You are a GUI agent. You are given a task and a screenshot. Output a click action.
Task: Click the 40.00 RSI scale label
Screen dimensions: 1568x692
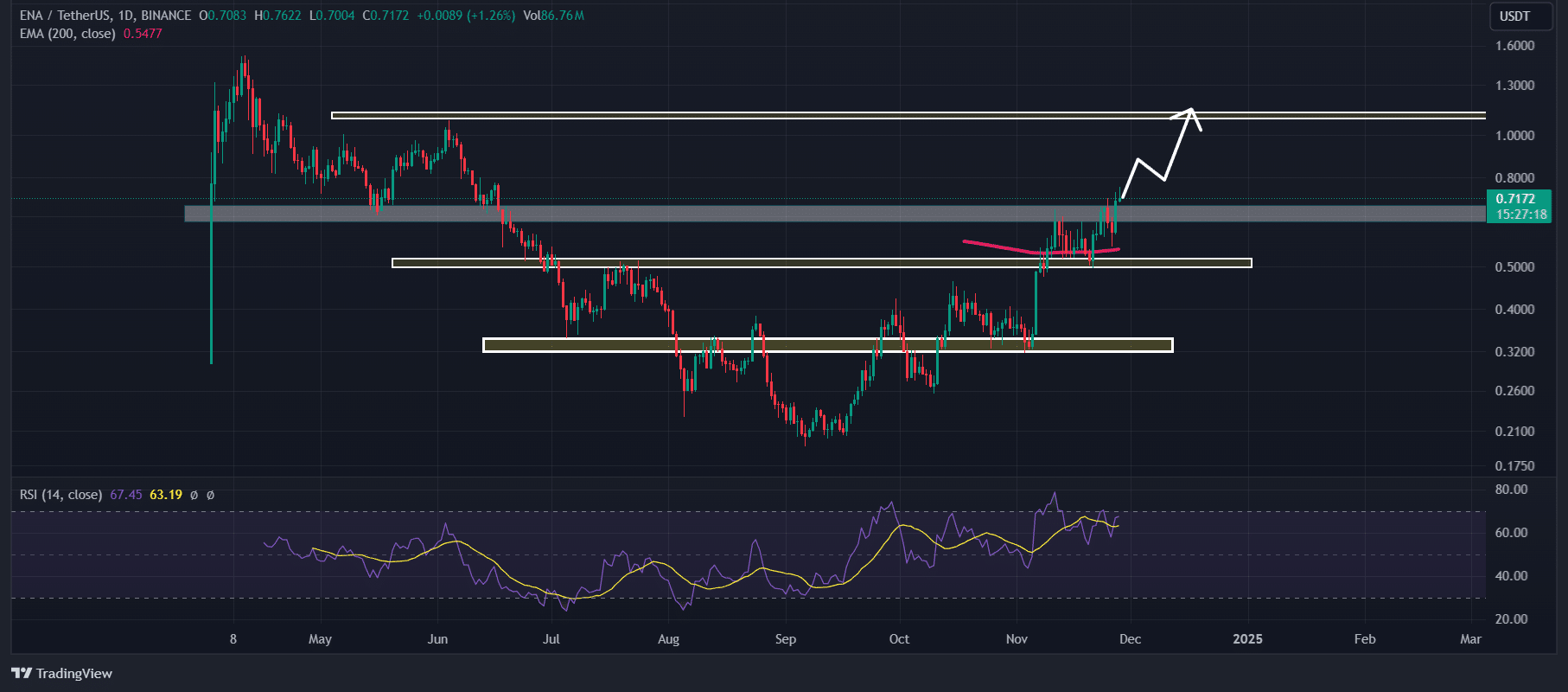(1512, 576)
